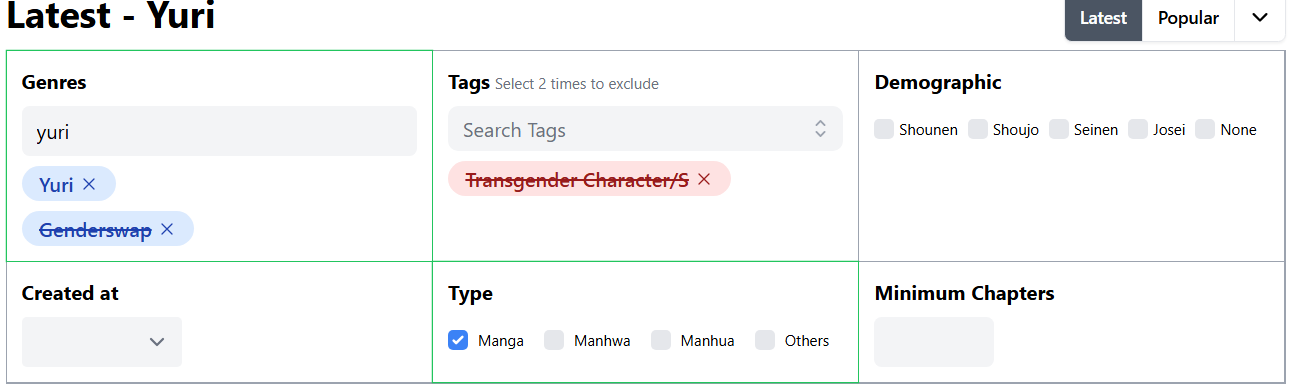The width and height of the screenshot is (1298, 384).
Task: Open the Created at dropdown
Action: pos(102,342)
